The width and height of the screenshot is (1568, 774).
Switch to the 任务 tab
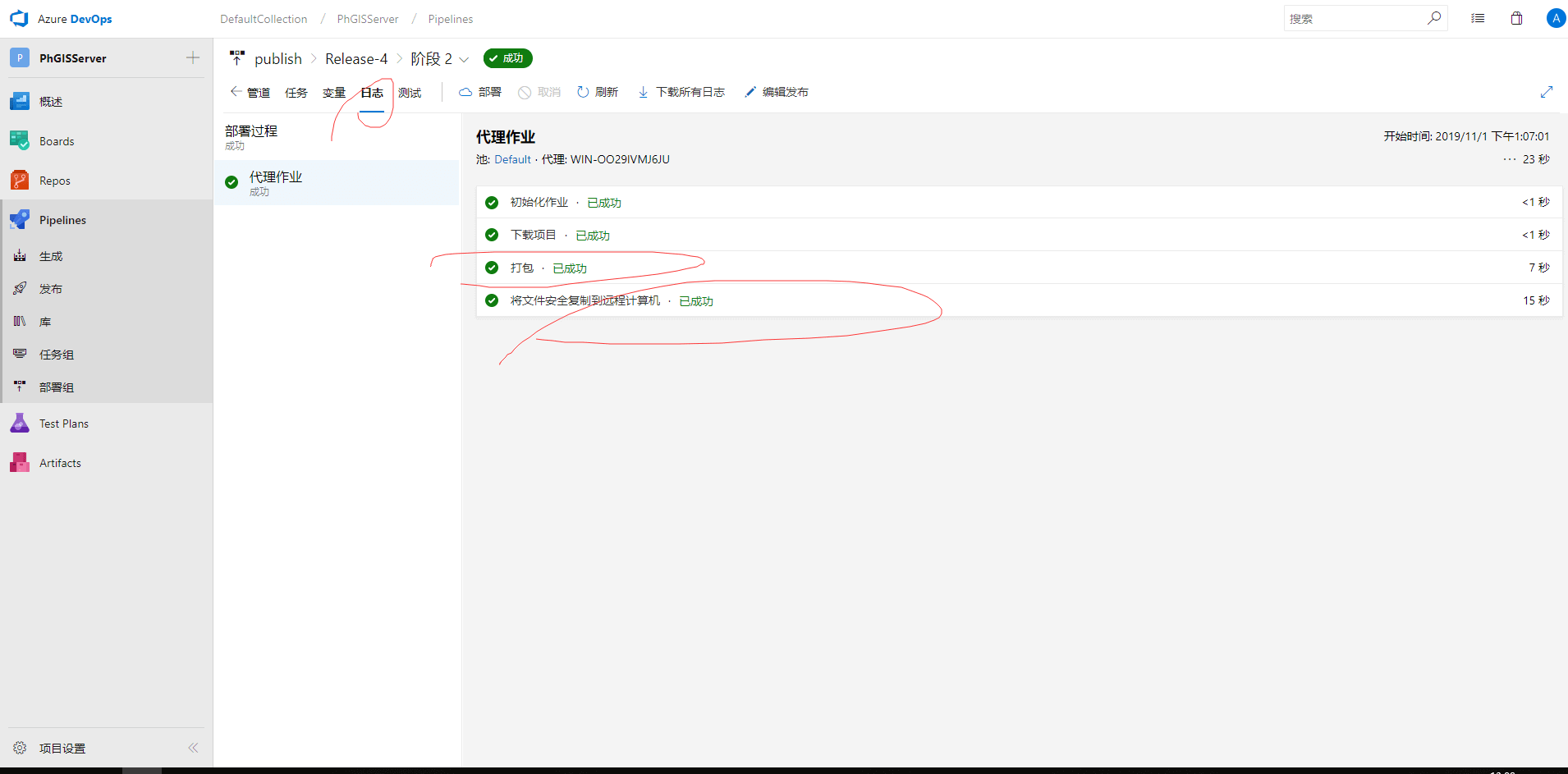tap(296, 93)
